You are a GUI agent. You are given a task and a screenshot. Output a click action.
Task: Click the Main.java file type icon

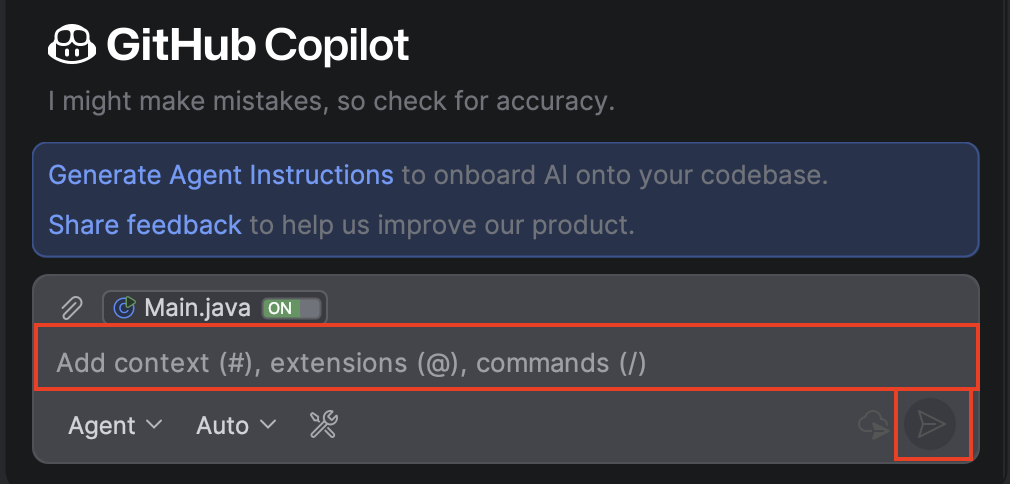pyautogui.click(x=125, y=308)
